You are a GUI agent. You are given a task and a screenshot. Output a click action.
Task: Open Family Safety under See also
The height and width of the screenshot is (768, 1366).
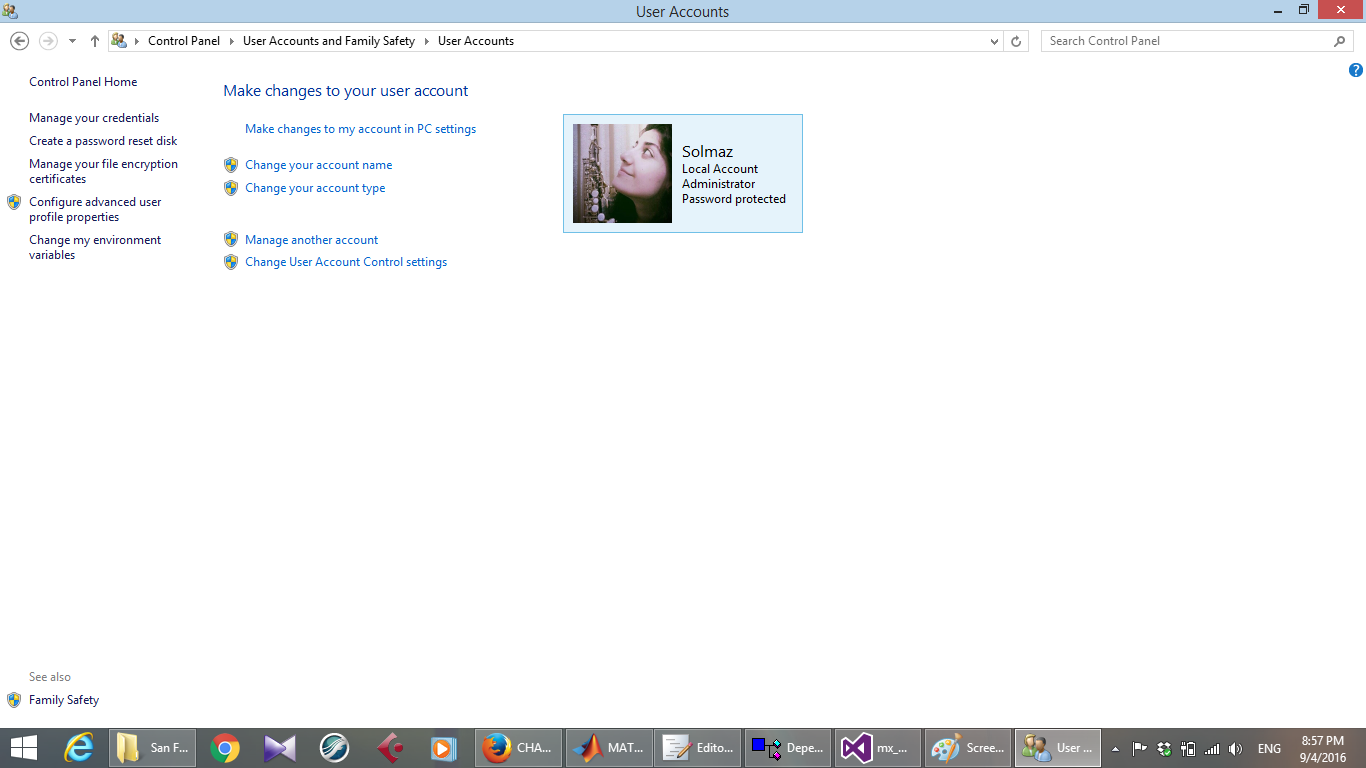(64, 700)
